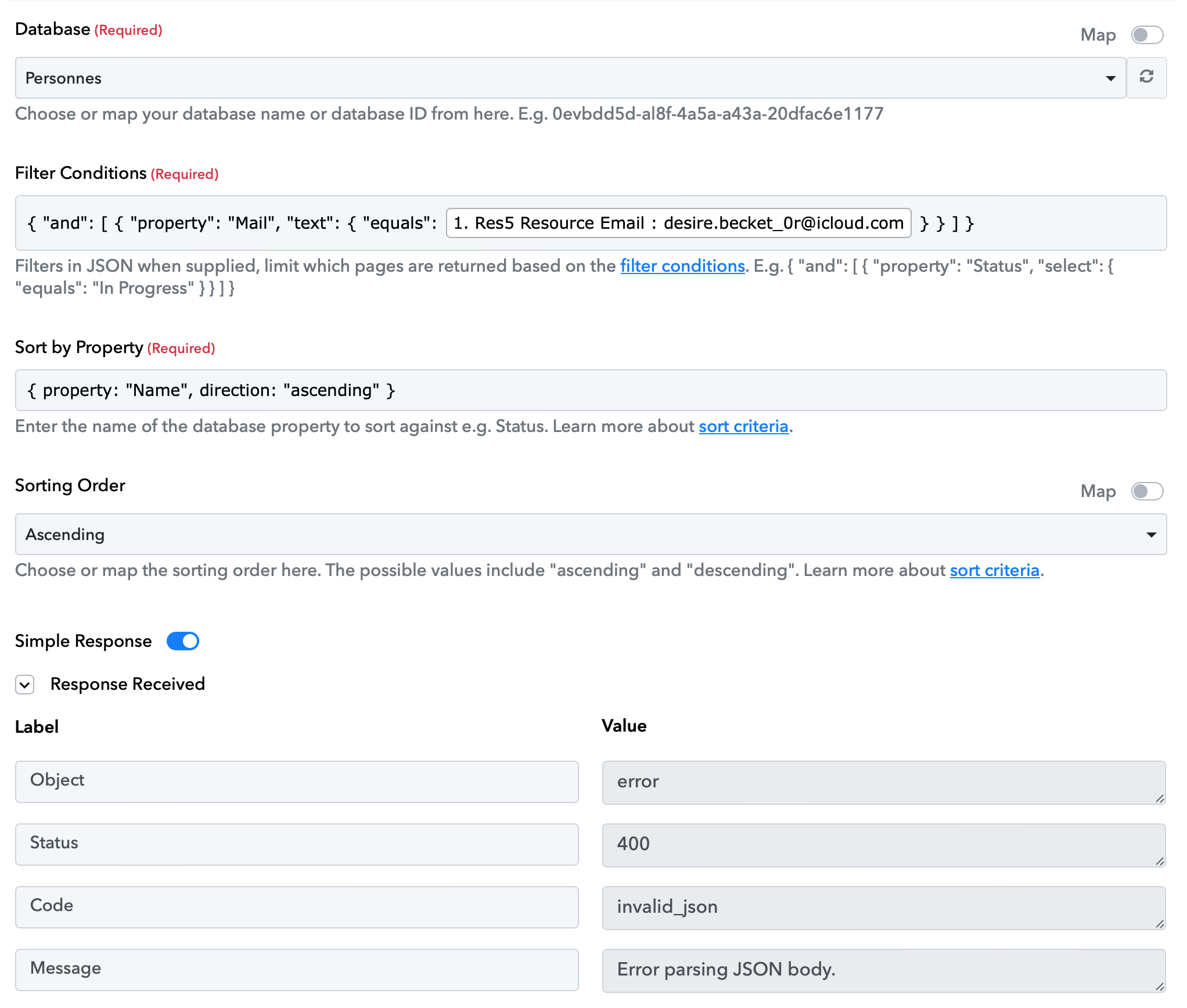The height and width of the screenshot is (1008, 1187).
Task: Open the sort criteria link under Sort by Property
Action: (x=743, y=426)
